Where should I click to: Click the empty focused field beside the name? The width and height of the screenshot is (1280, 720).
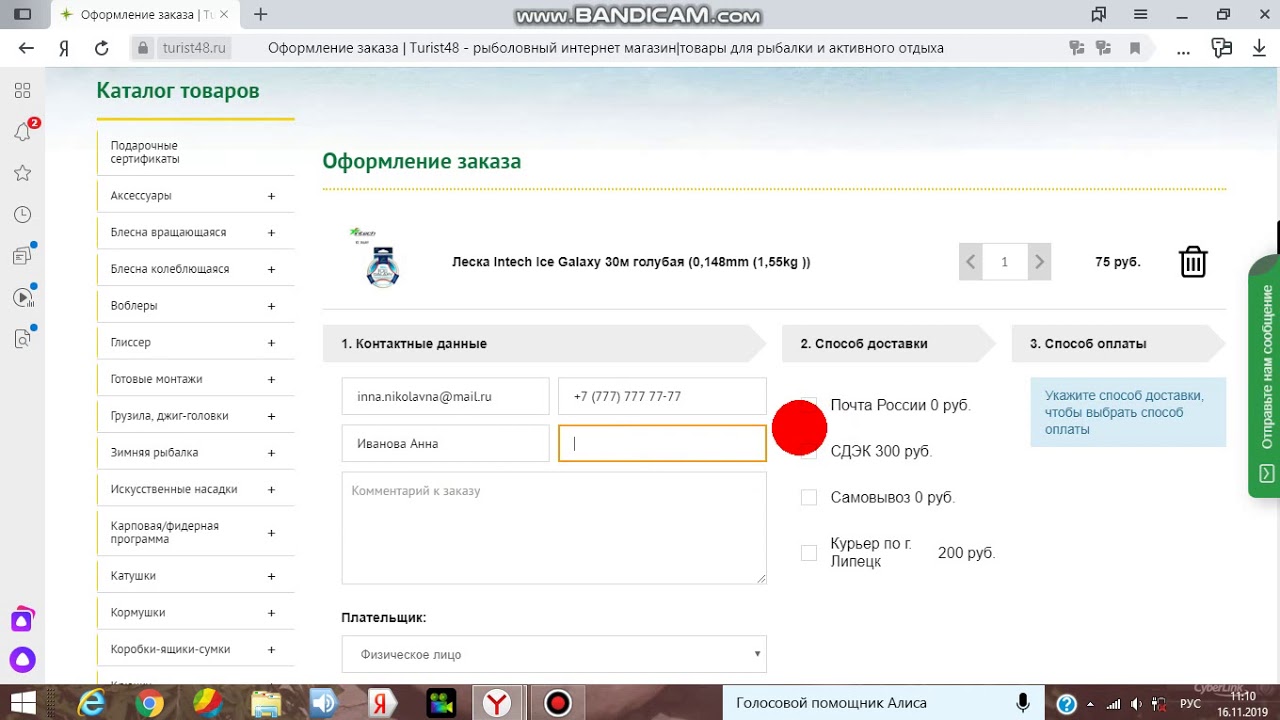[x=662, y=443]
